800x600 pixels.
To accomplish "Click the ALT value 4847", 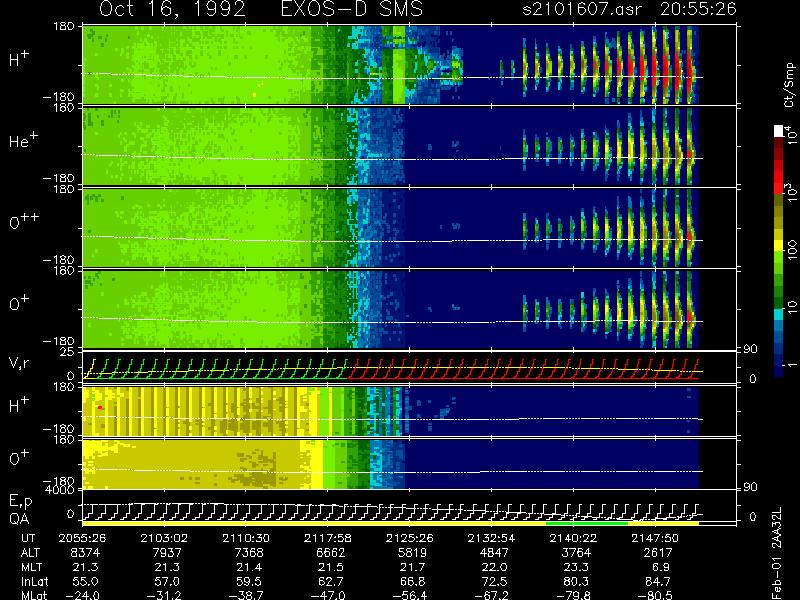I will [494, 553].
